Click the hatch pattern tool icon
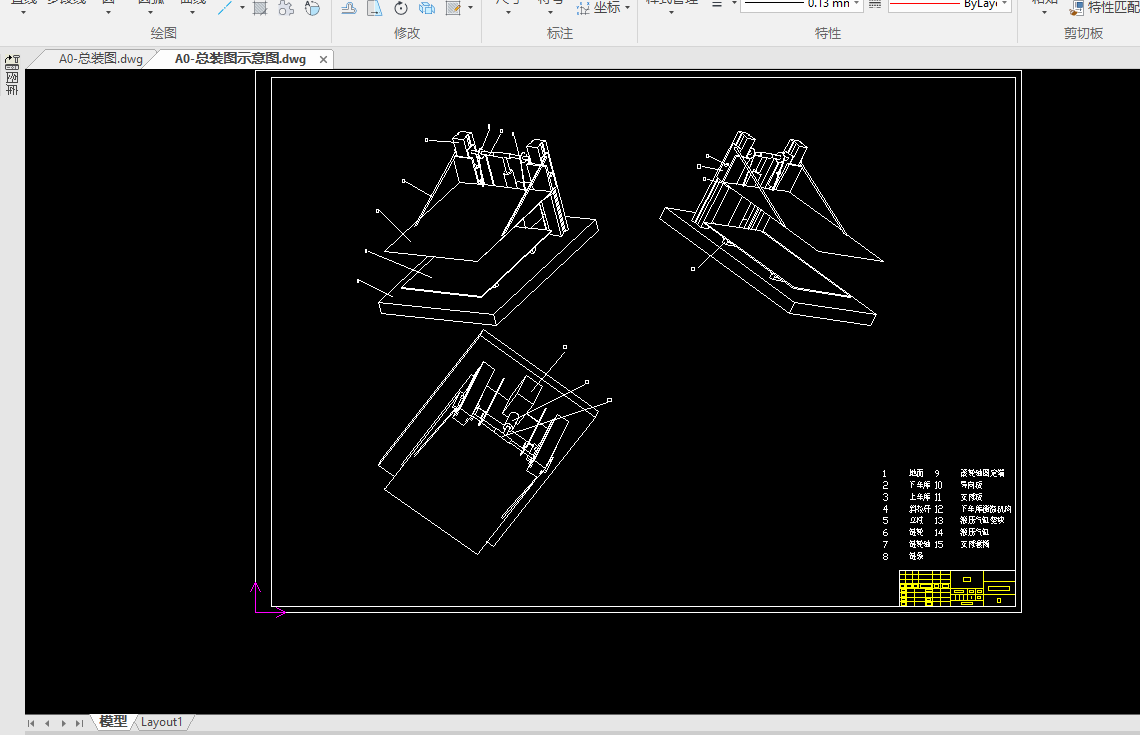1140x735 pixels. click(260, 8)
